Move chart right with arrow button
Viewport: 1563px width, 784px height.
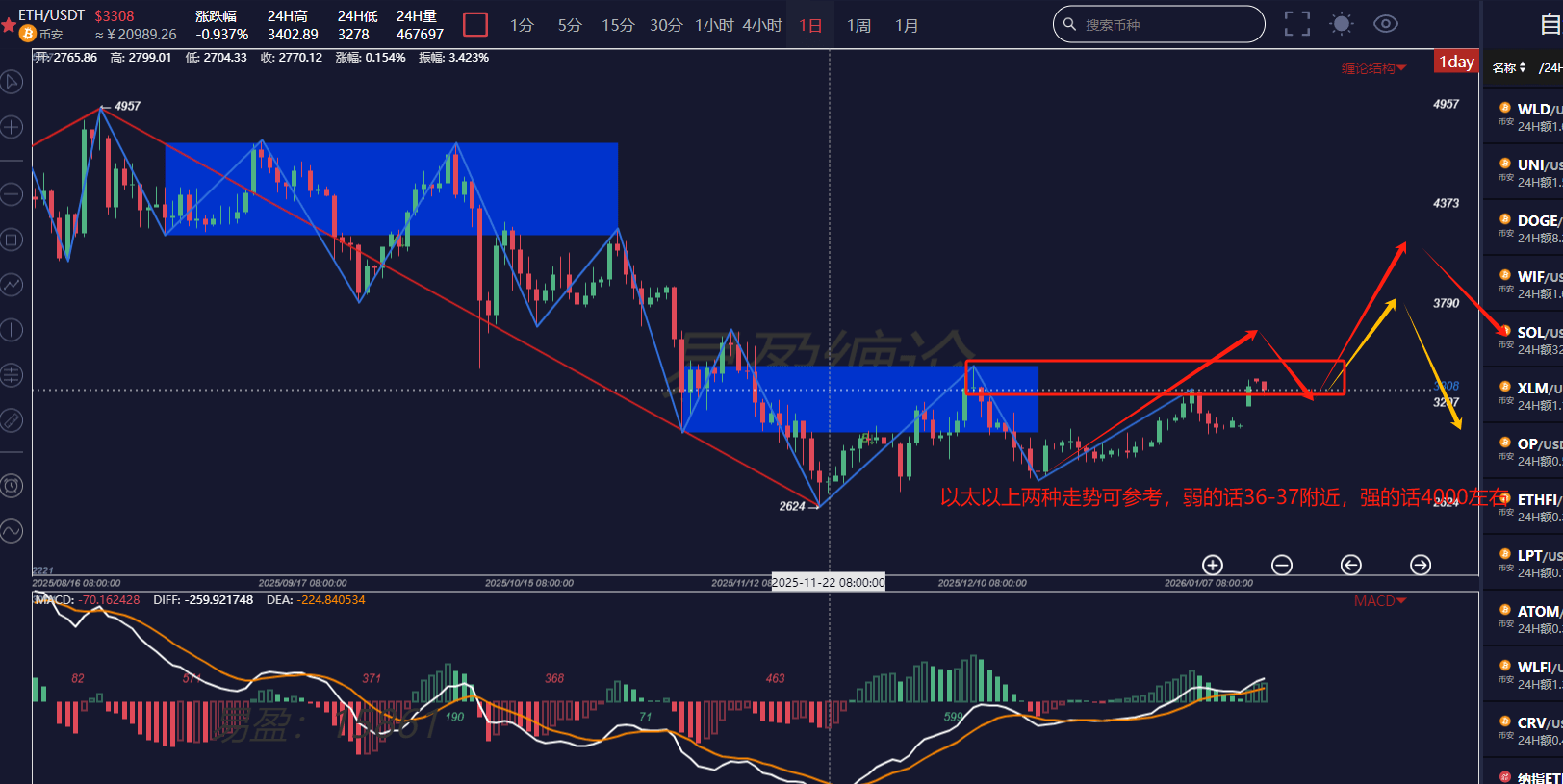(1421, 565)
